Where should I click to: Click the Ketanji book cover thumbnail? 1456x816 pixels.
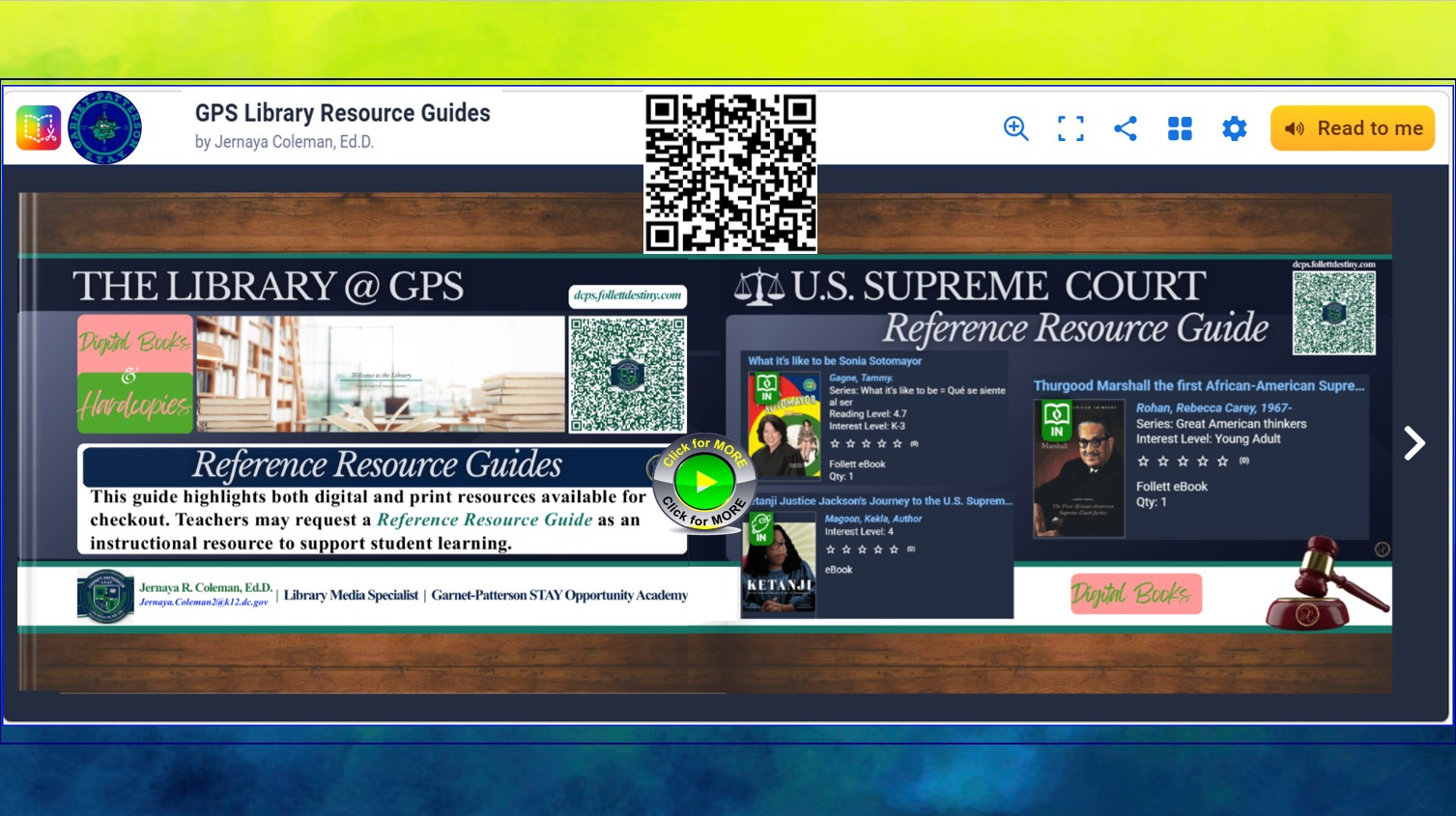click(779, 566)
